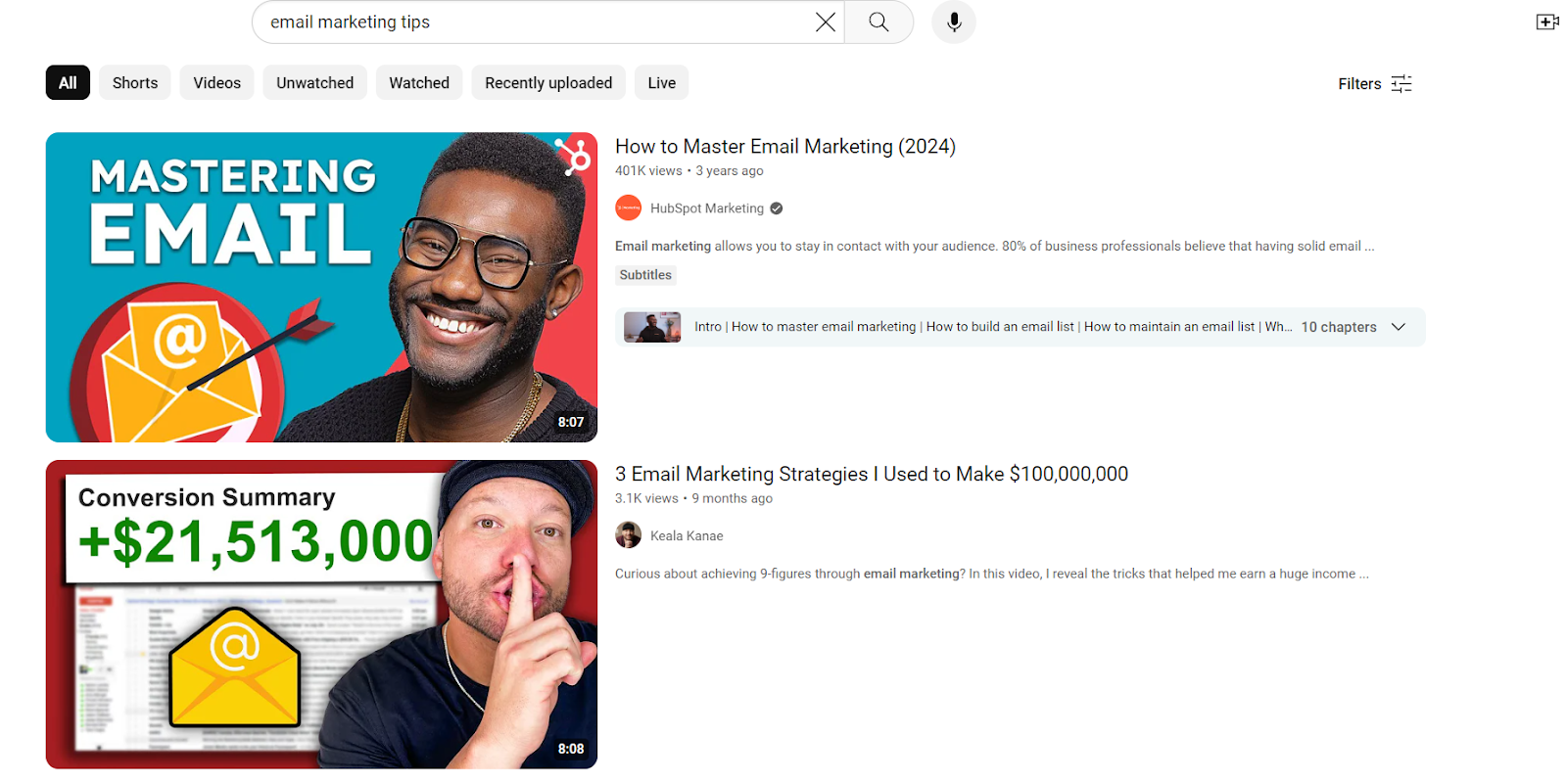Click the Conversion Summary video thumbnail

click(321, 615)
